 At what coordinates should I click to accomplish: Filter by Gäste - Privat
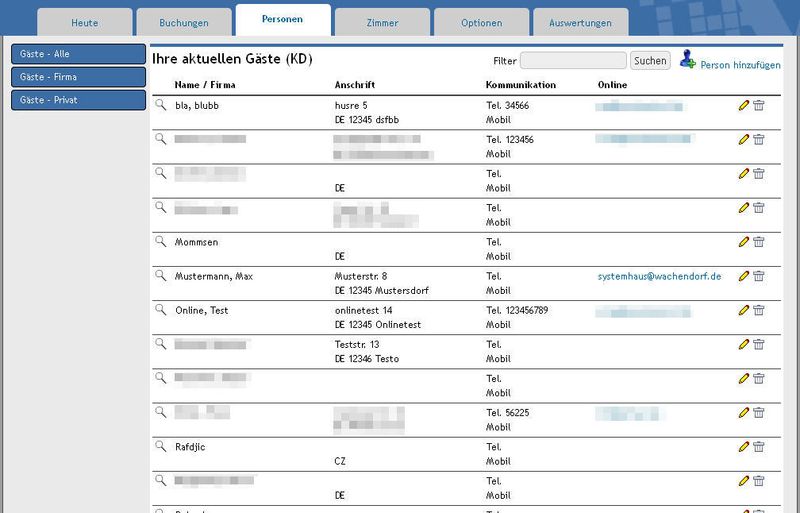coord(79,100)
